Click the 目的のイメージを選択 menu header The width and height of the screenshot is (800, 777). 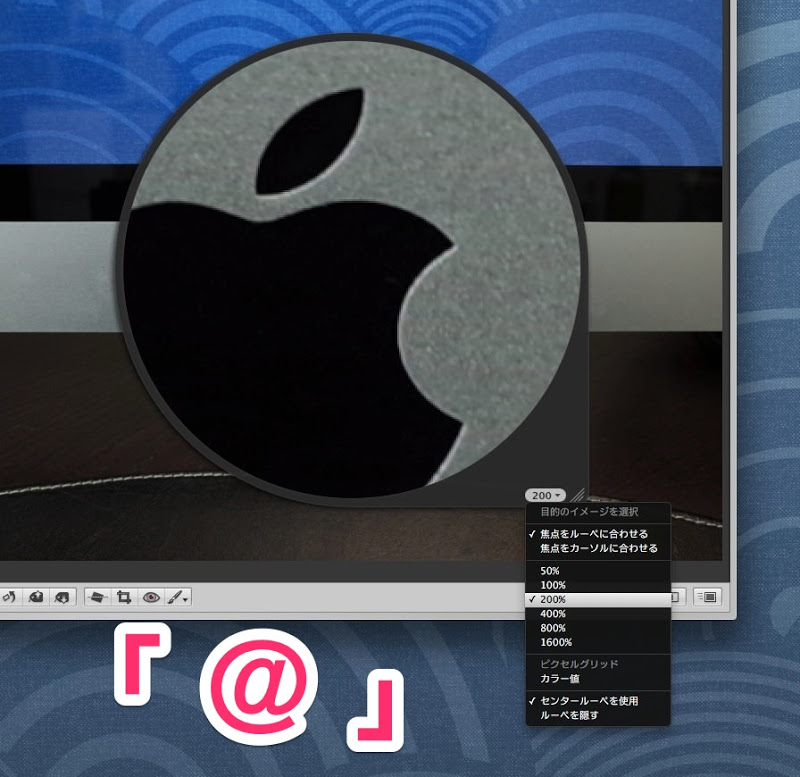598,511
